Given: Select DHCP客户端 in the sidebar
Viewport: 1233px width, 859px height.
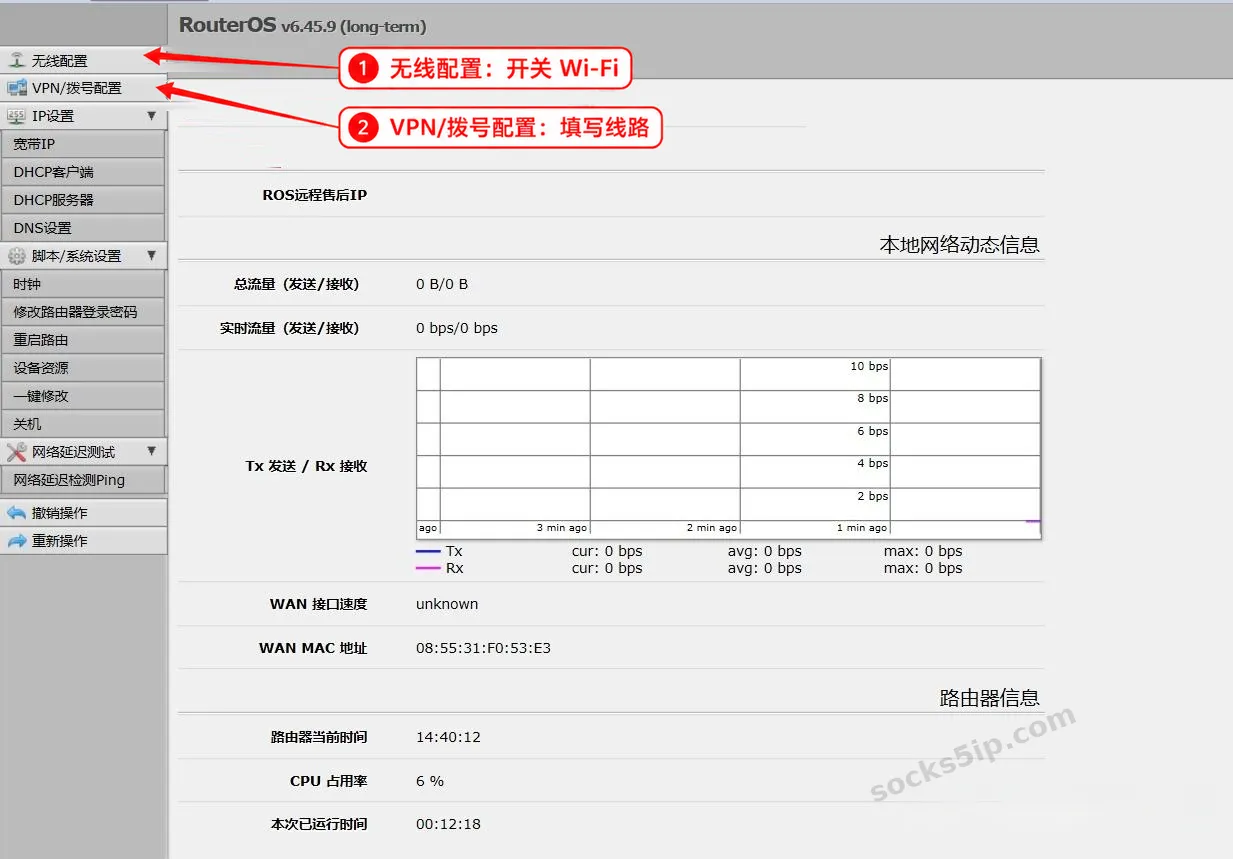Looking at the screenshot, I should coord(83,172).
